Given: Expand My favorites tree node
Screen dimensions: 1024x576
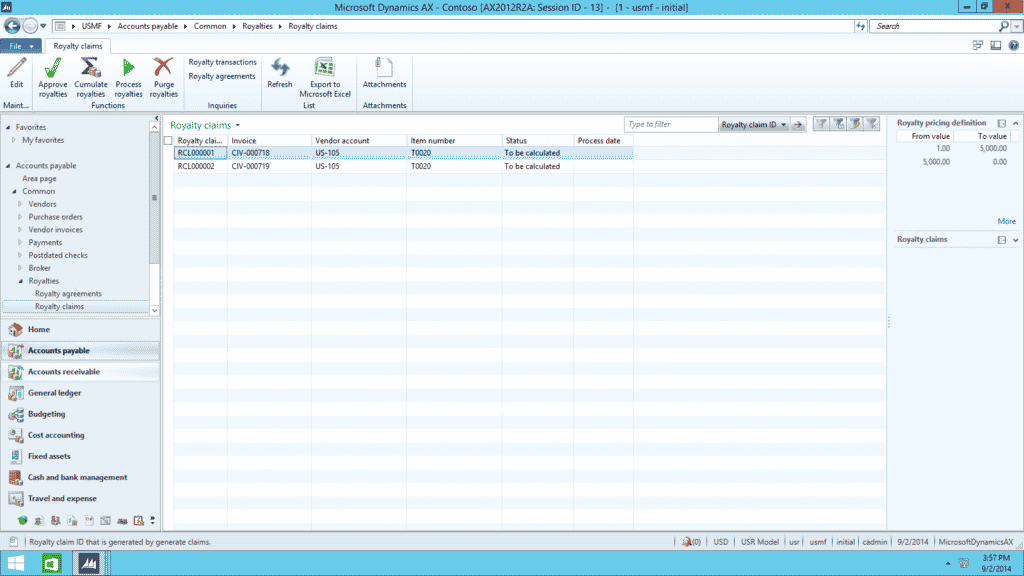Looking at the screenshot, I should pos(14,140).
